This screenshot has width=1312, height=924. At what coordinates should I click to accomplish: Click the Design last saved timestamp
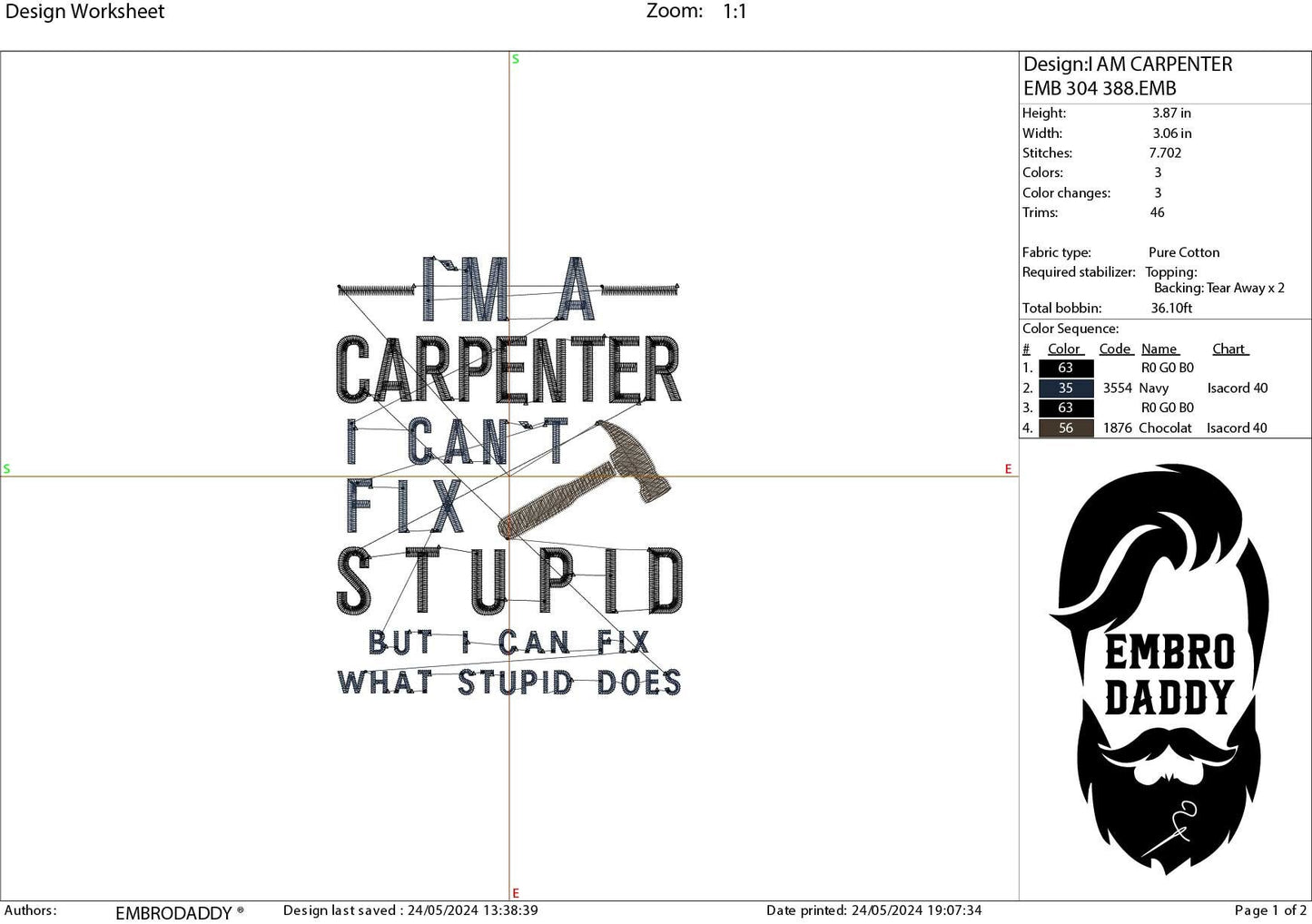(x=410, y=909)
